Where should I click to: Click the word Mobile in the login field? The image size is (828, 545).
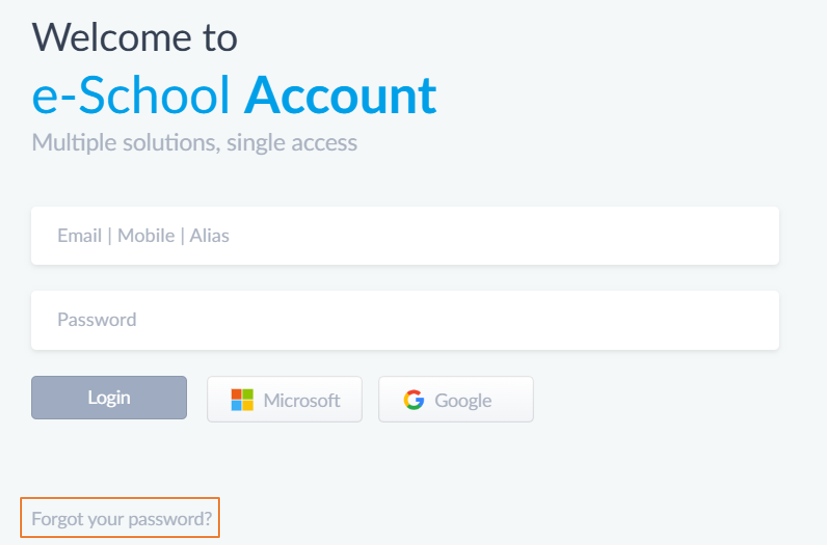pyautogui.click(x=146, y=236)
